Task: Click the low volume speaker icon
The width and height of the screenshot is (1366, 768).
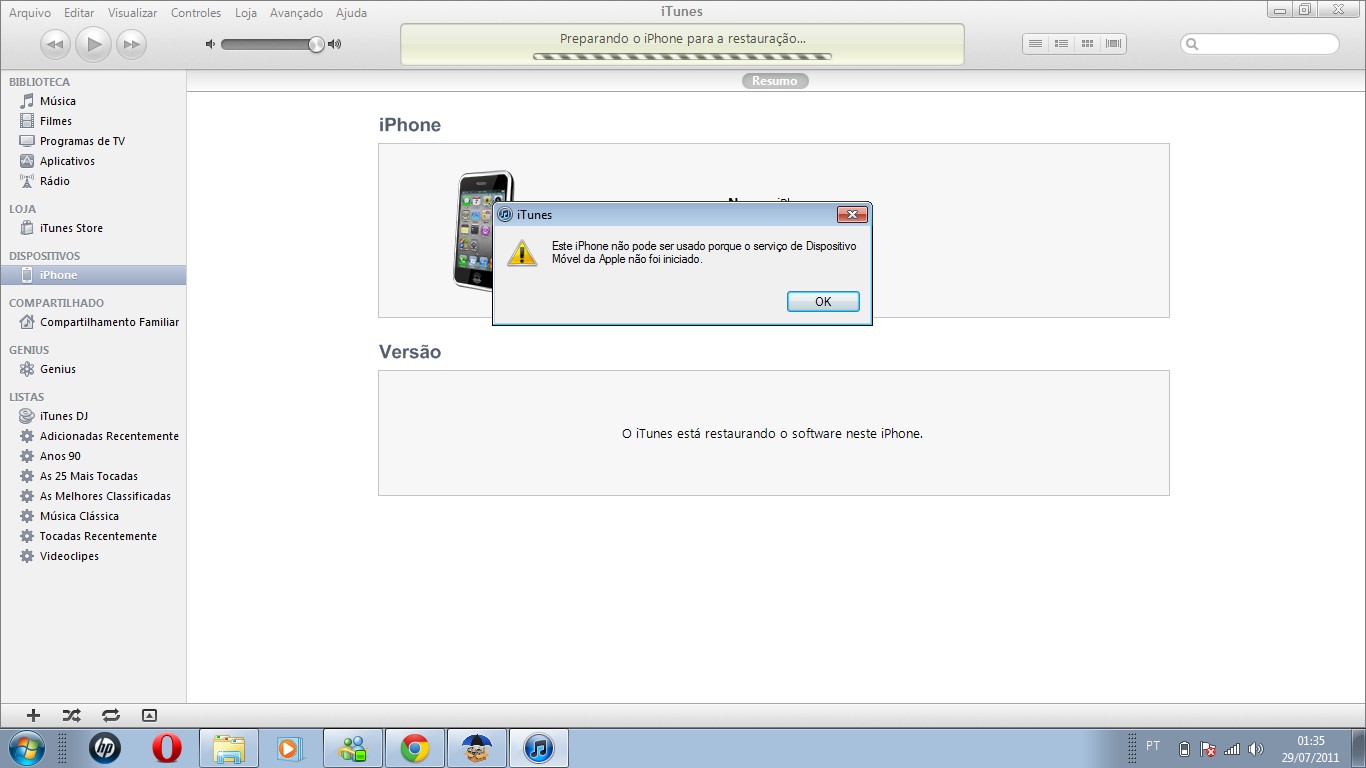Action: click(210, 44)
